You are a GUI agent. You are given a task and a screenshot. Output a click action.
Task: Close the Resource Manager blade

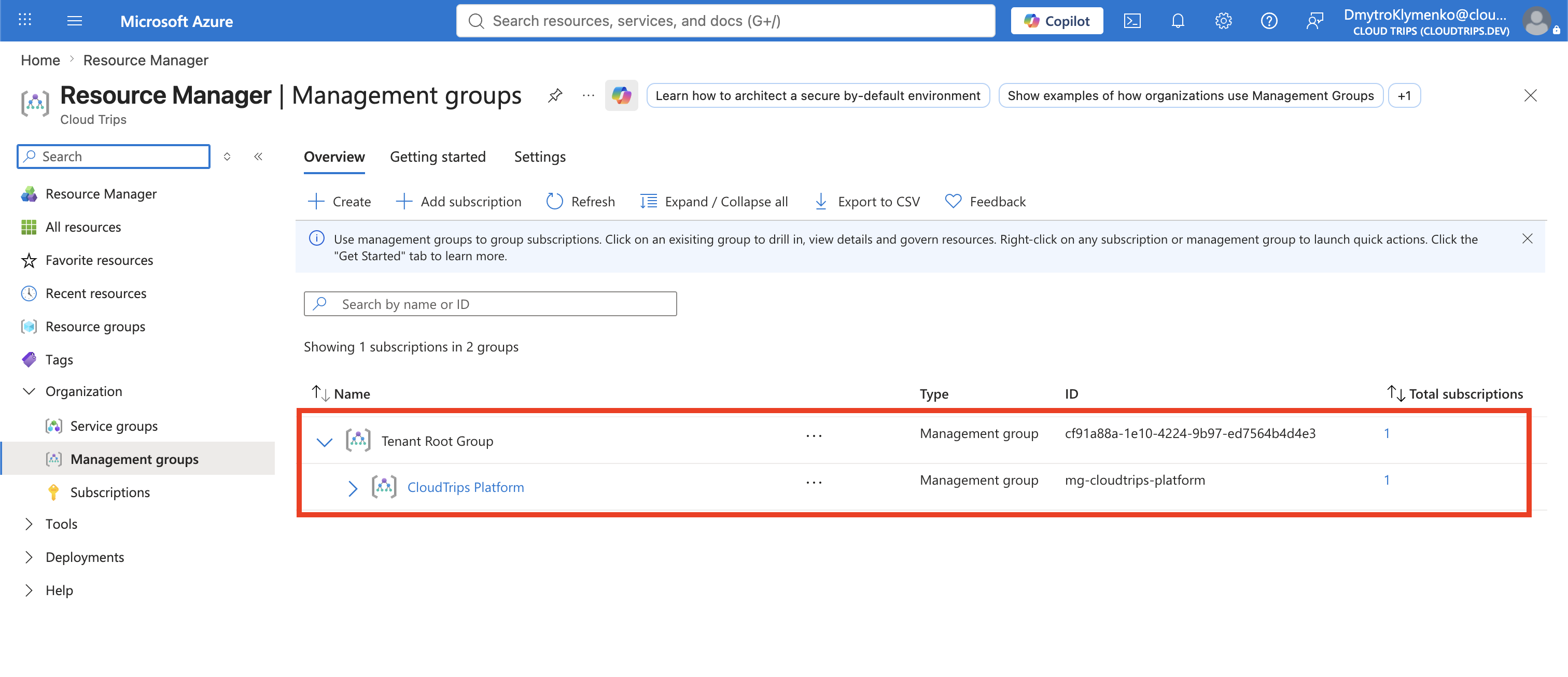pos(1530,95)
